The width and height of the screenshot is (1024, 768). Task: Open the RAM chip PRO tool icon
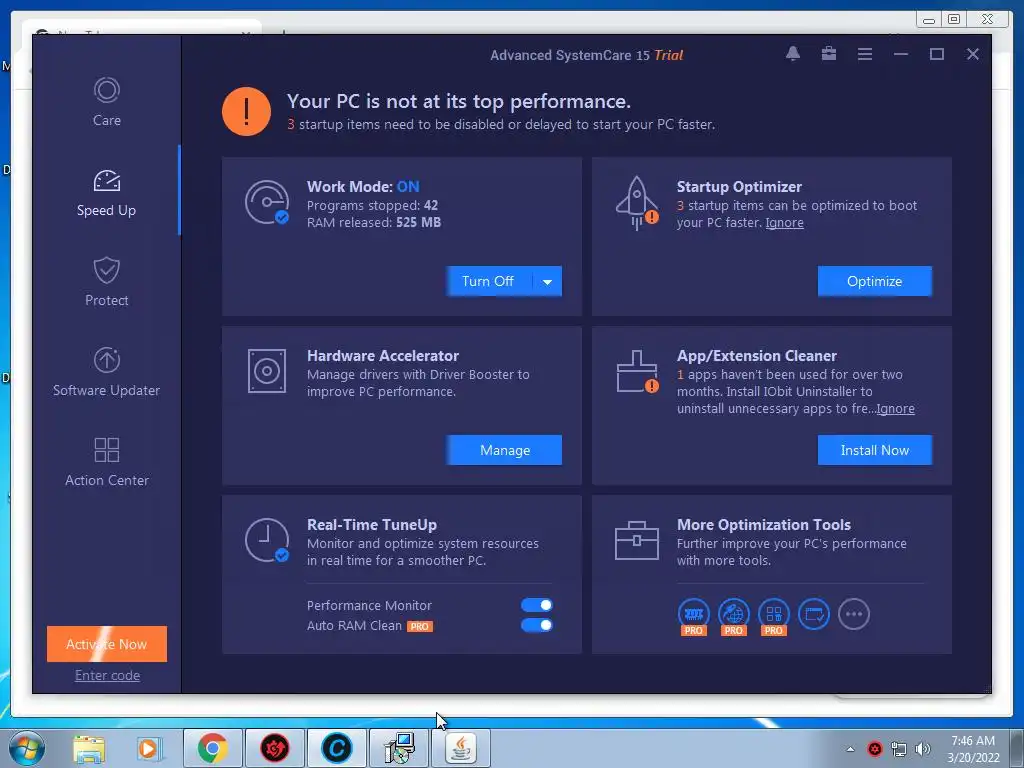[x=694, y=616]
